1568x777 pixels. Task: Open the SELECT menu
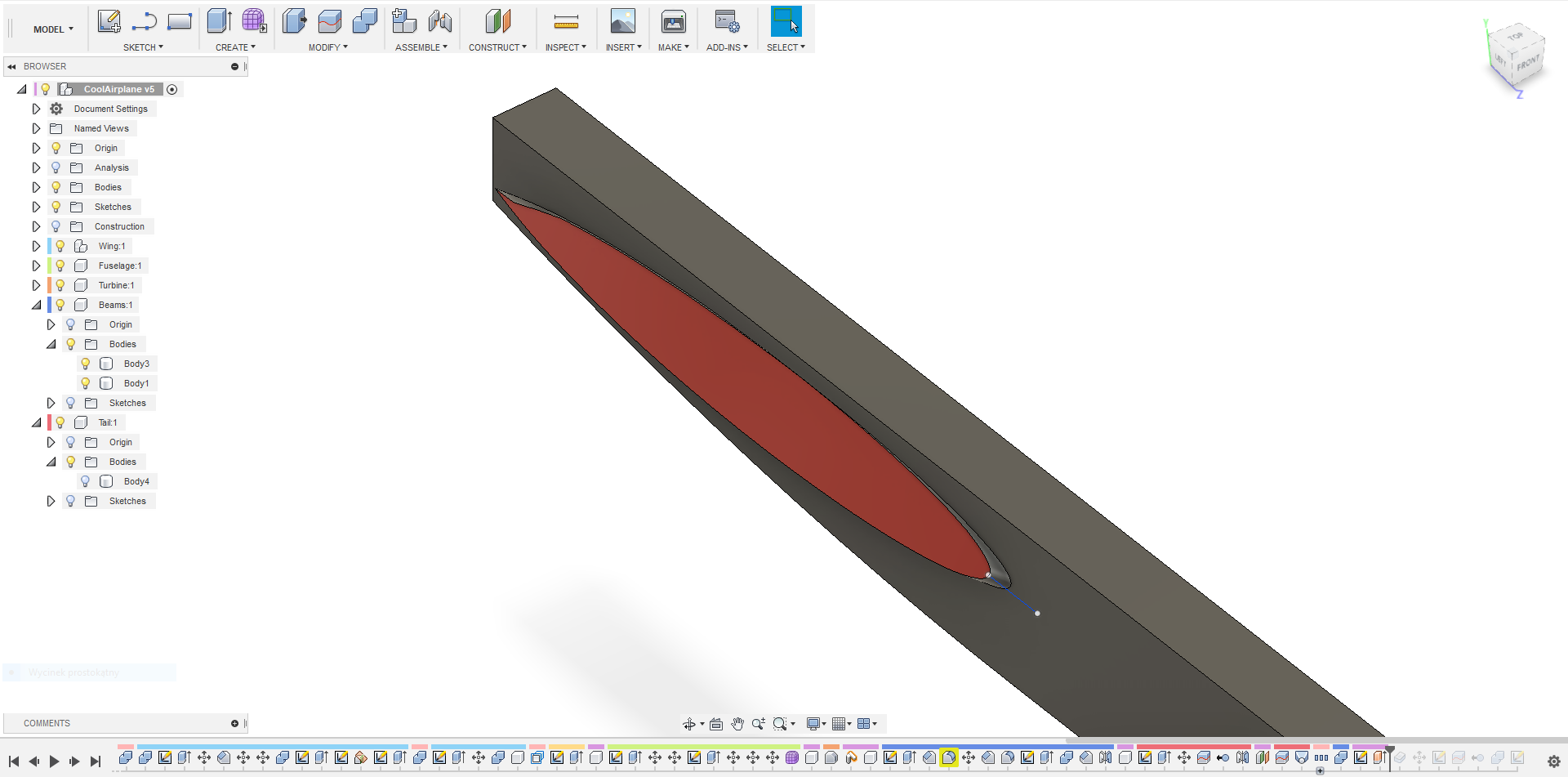click(x=786, y=47)
